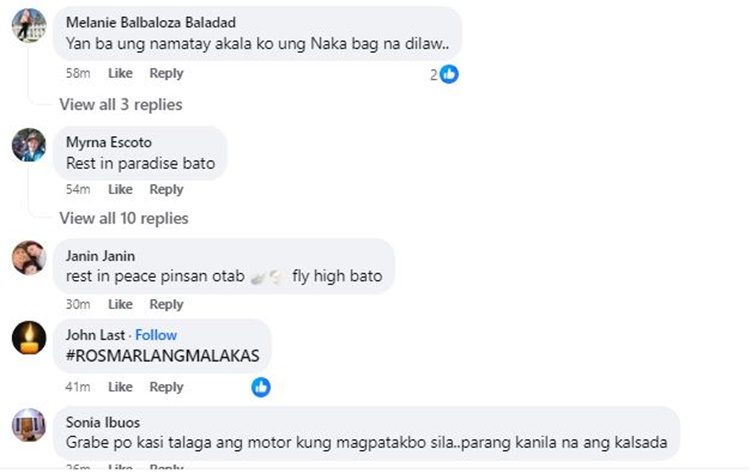Image resolution: width=750 pixels, height=473 pixels.
Task: Open Melanie Balbaloza Baladad's profile picture
Action: [29, 25]
